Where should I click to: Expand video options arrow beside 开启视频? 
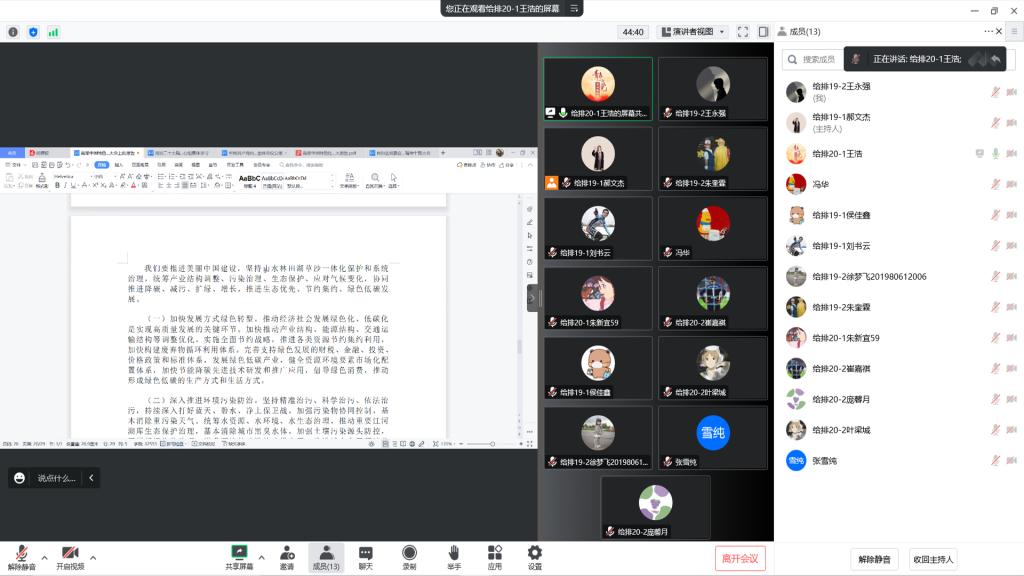point(93,557)
